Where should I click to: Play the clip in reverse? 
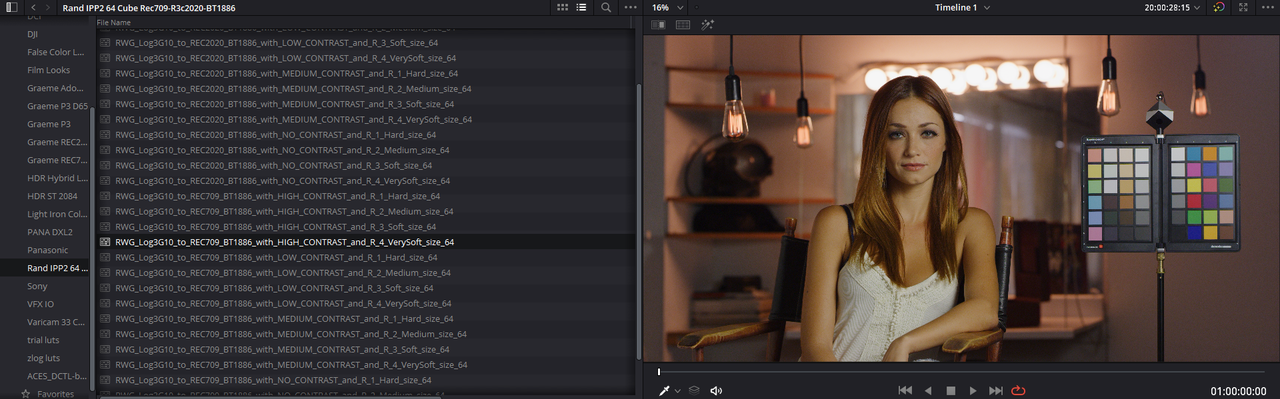tap(928, 390)
